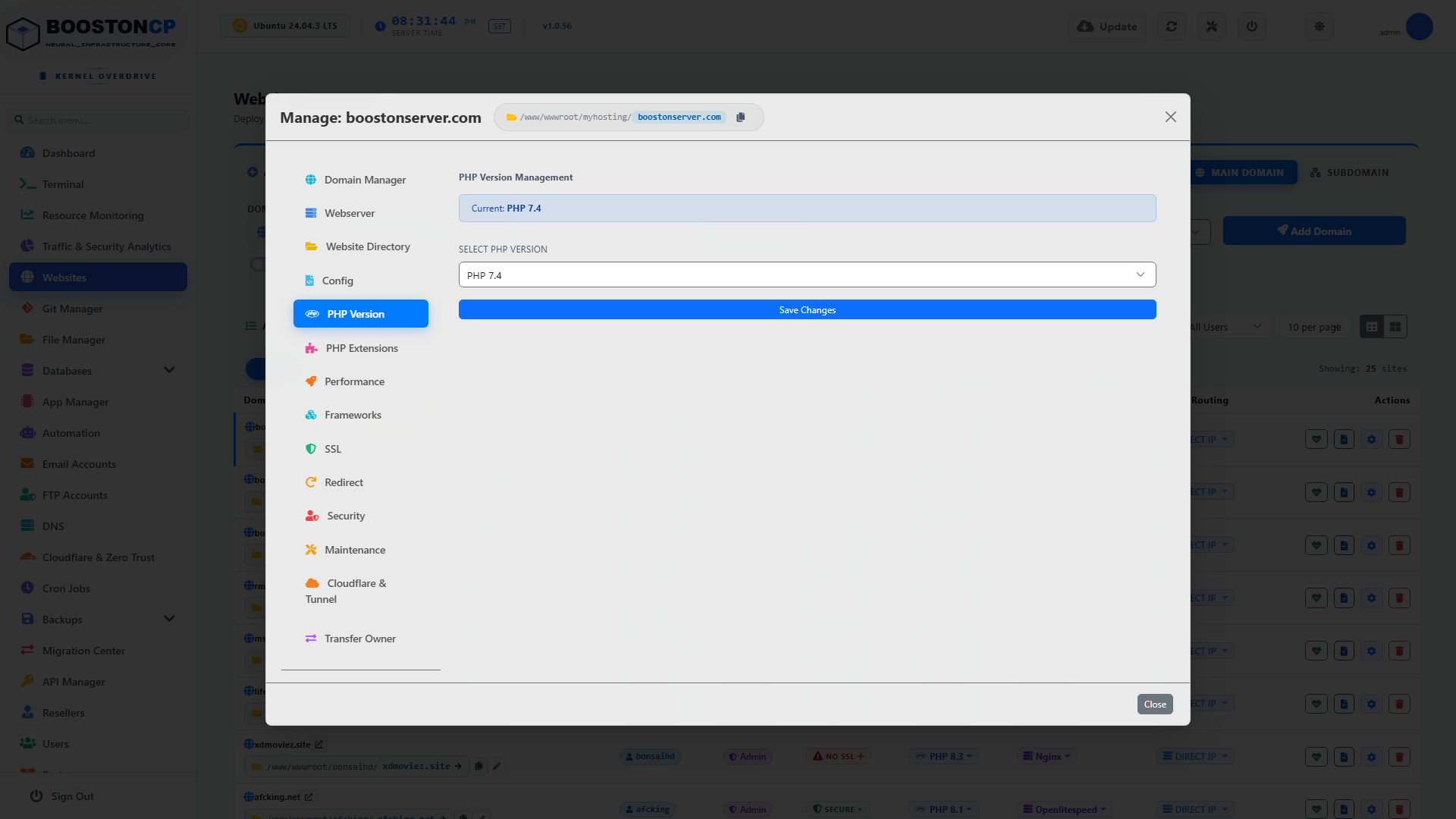Open Transfer Owner section
1456x819 pixels.
361,639
